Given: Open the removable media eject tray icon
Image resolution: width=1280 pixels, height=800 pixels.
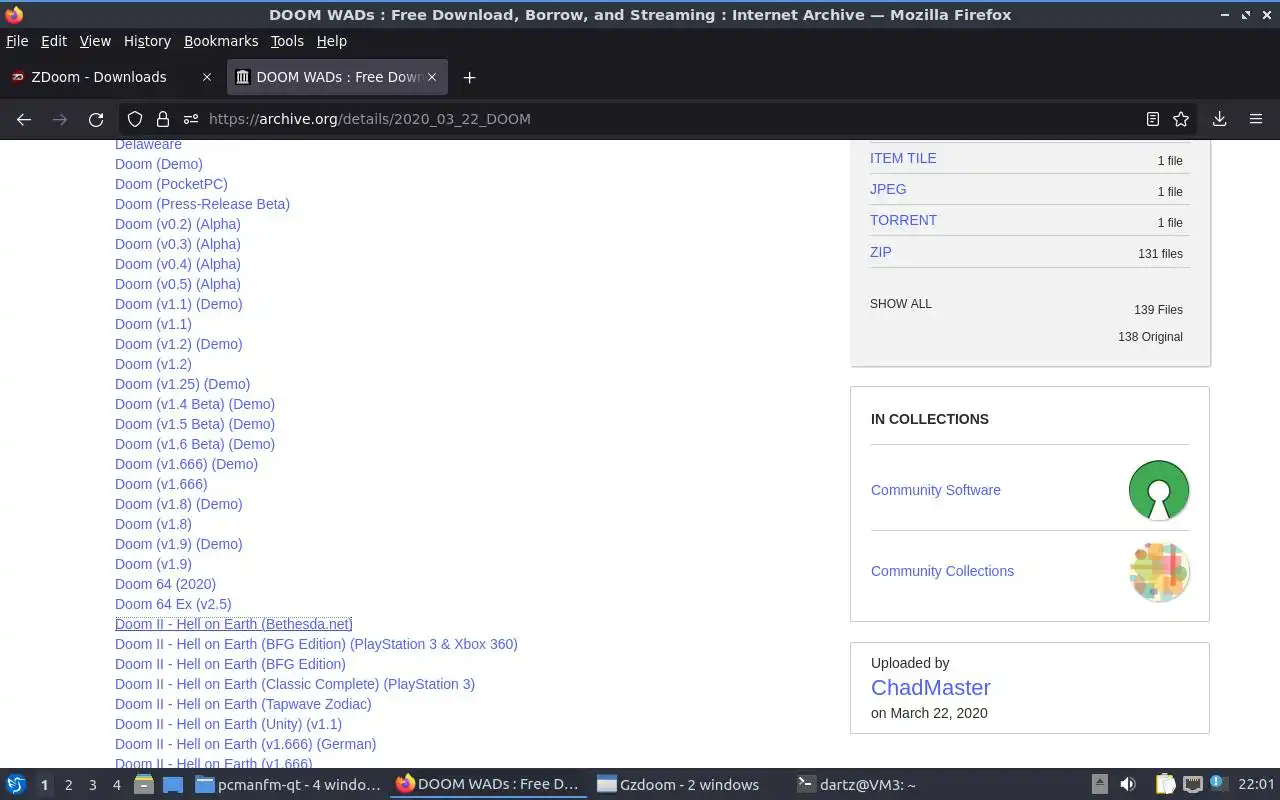Looking at the screenshot, I should (x=1099, y=785).
